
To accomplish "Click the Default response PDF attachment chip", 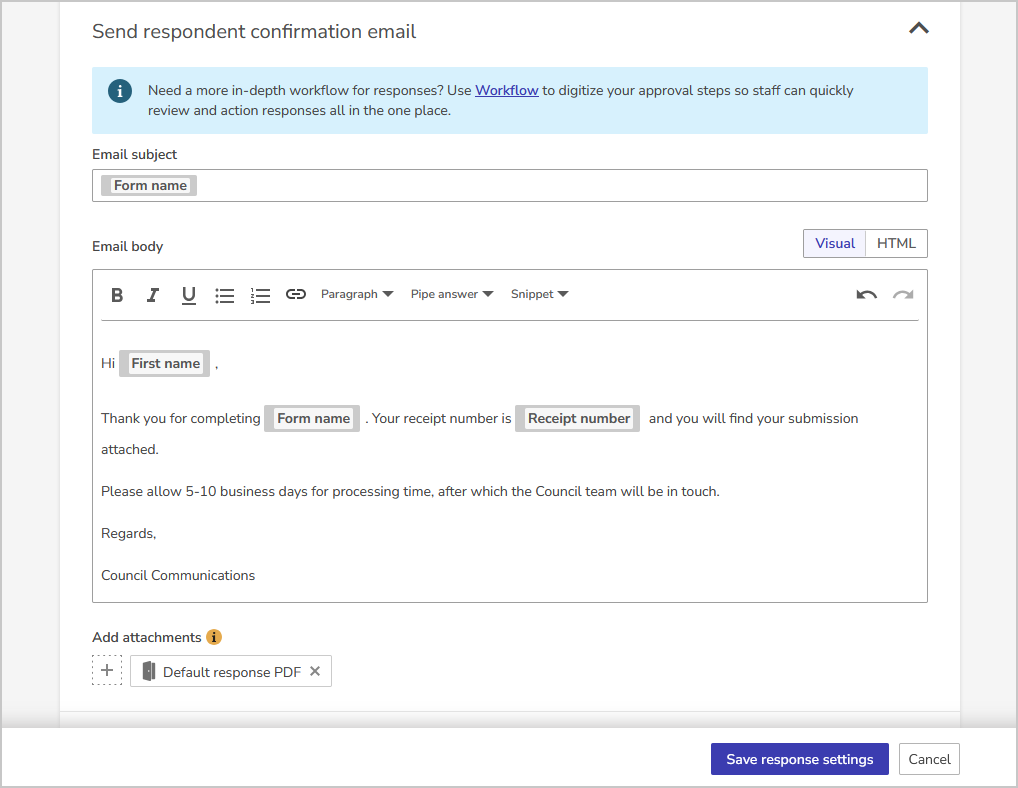I will pyautogui.click(x=230, y=671).
